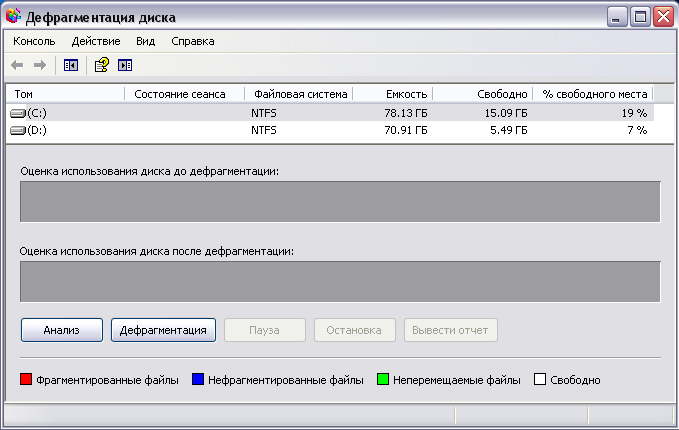Viewport: 679px width, 430px height.
Task: Toggle the console tree pane icon
Action: click(x=71, y=65)
